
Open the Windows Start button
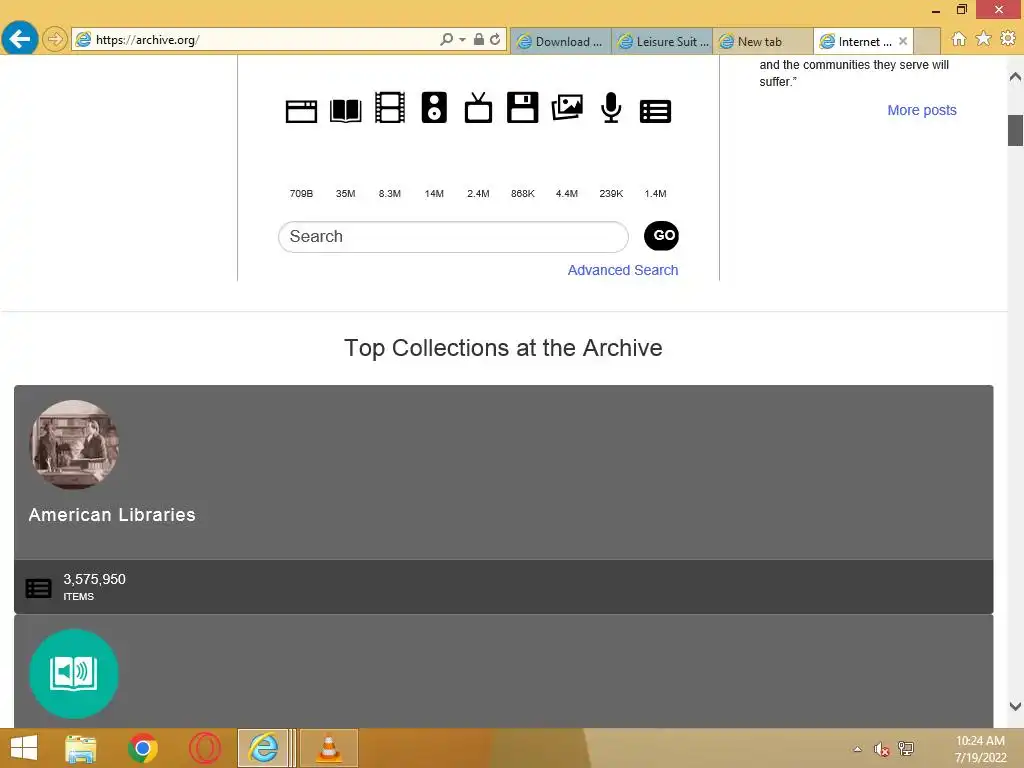24,748
